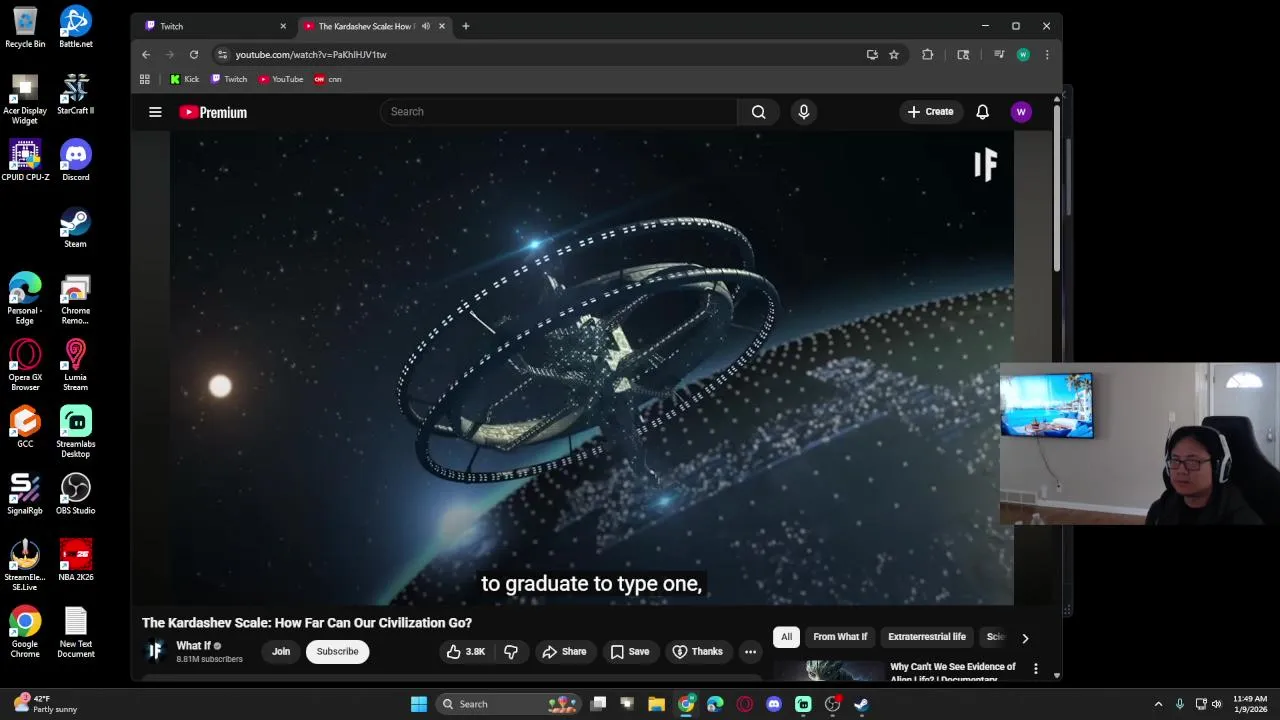Subscribe to What If channel

coord(337,652)
